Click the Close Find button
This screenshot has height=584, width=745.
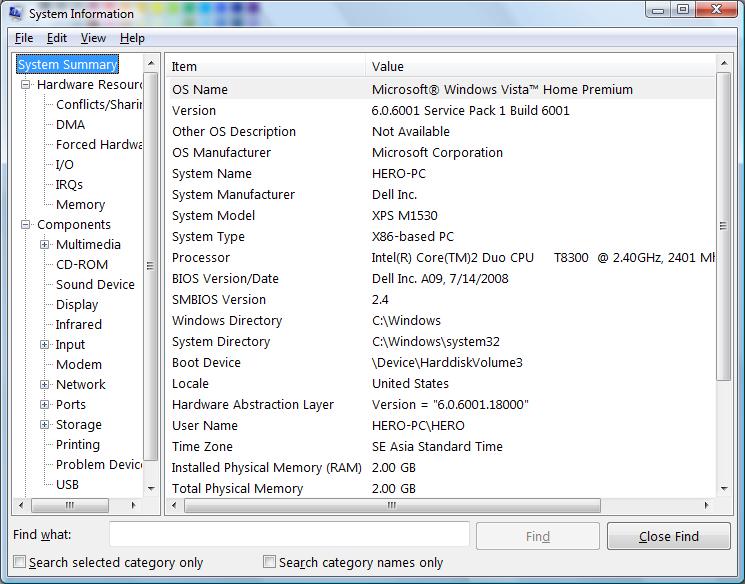point(669,536)
